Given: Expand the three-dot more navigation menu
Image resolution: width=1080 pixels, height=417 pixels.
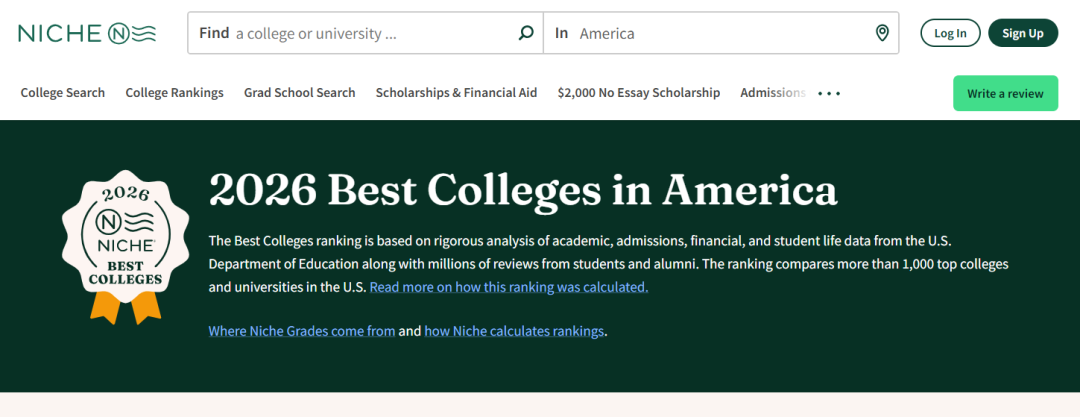Looking at the screenshot, I should pyautogui.click(x=829, y=93).
